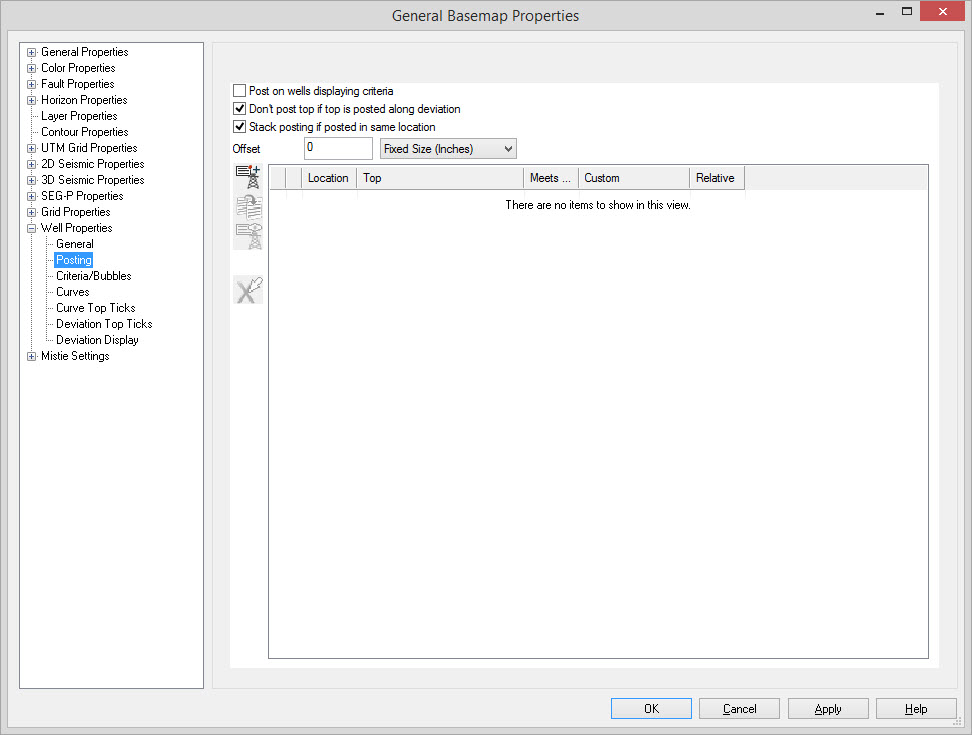The height and width of the screenshot is (735, 972).
Task: Click the copy posting pages icon
Action: point(248,207)
